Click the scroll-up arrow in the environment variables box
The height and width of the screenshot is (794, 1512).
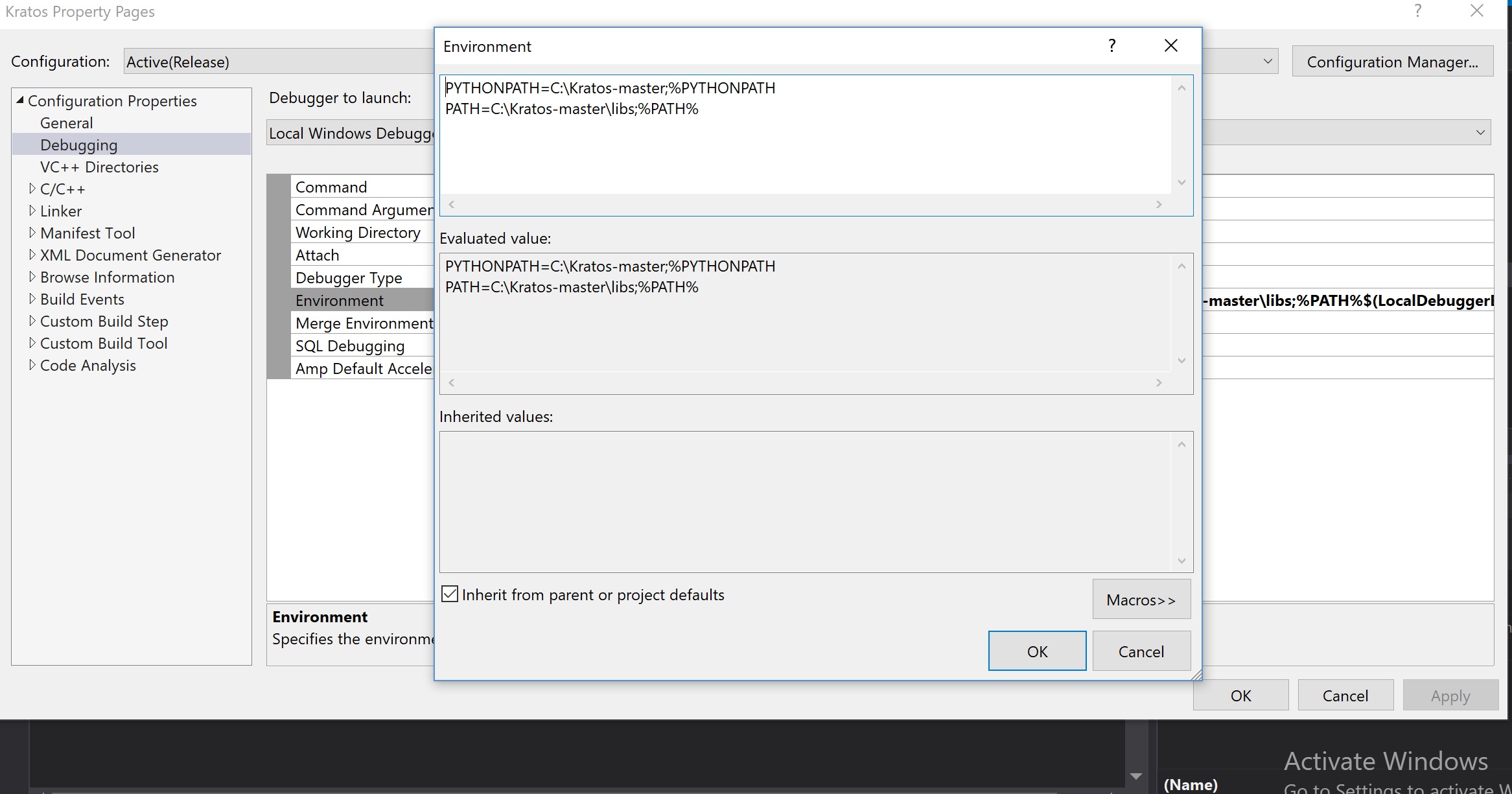(x=1181, y=88)
